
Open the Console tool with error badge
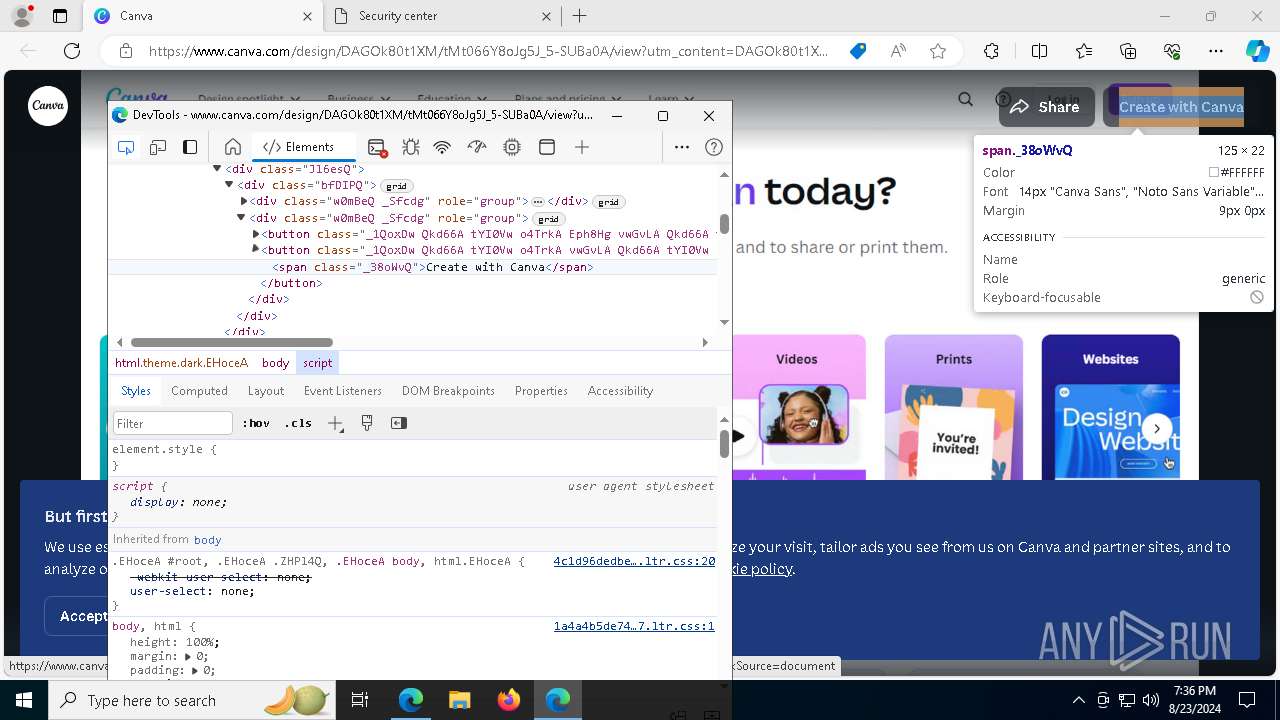pyautogui.click(x=377, y=147)
